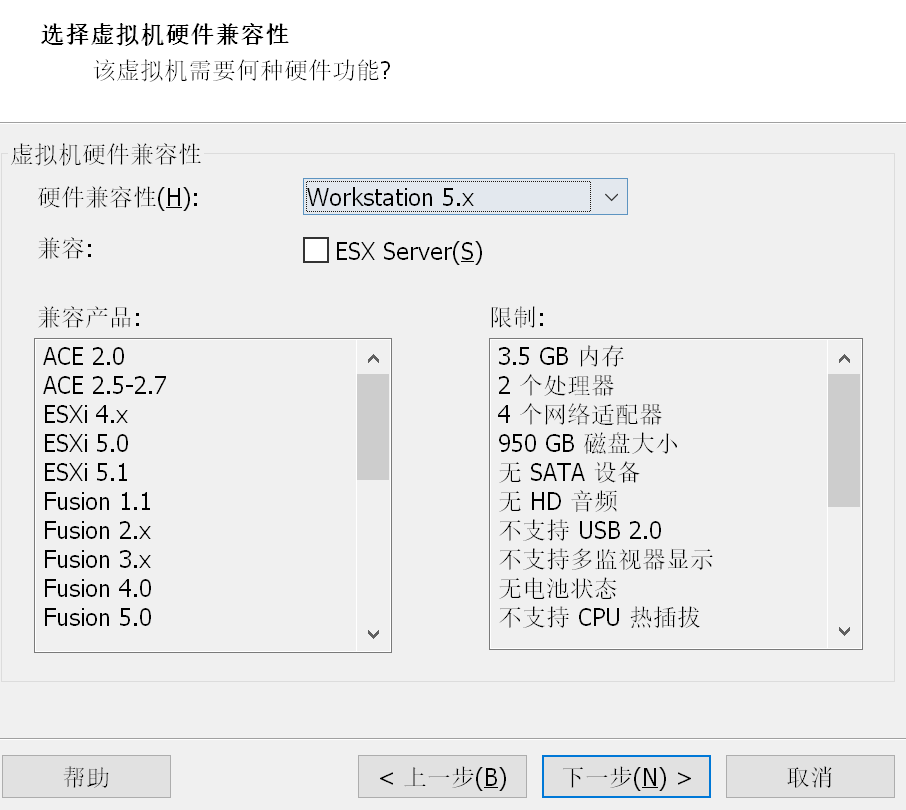Click down arrow of limitations scrollbar
906x810 pixels.
click(844, 631)
